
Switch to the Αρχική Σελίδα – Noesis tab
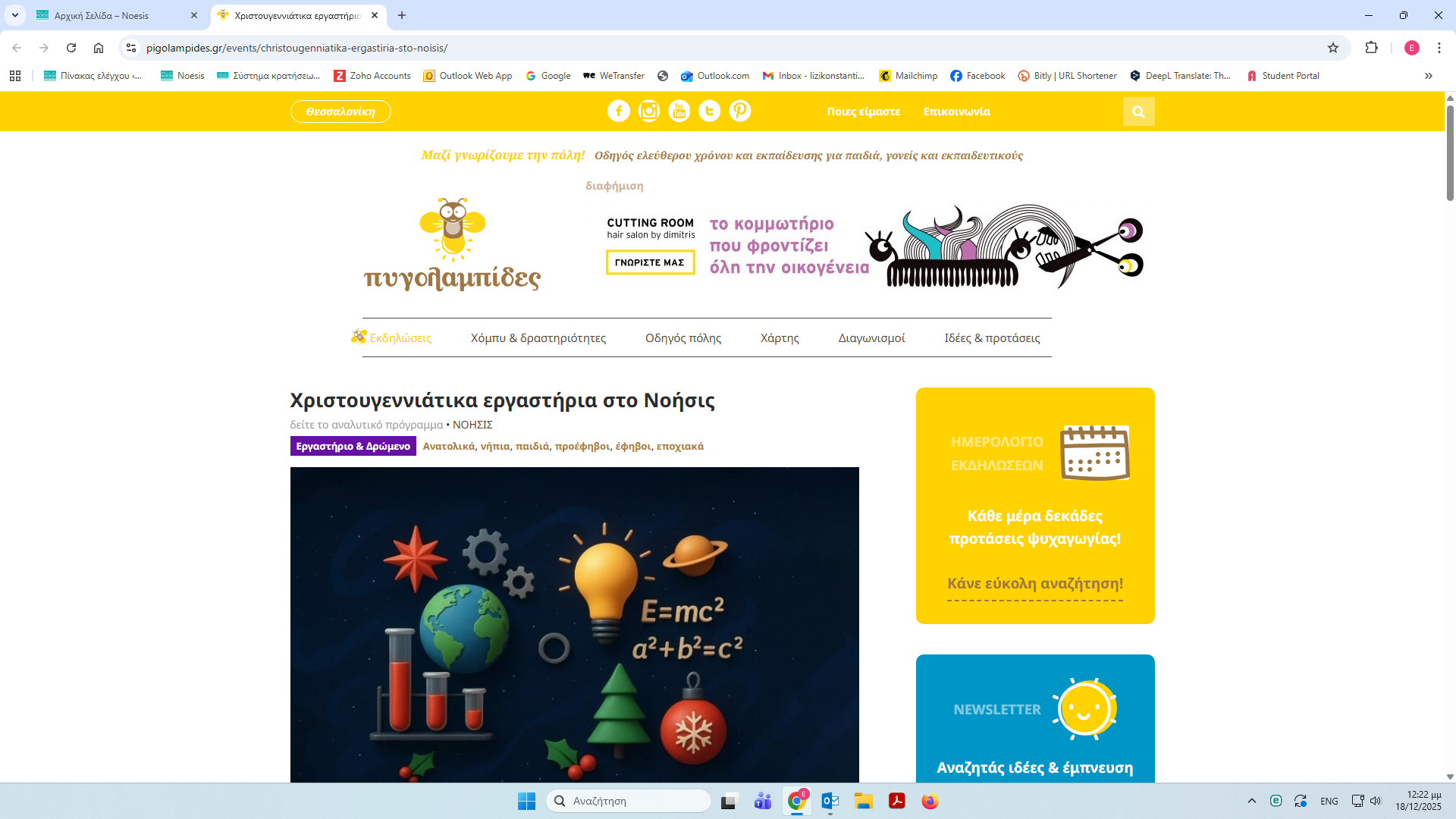102,15
